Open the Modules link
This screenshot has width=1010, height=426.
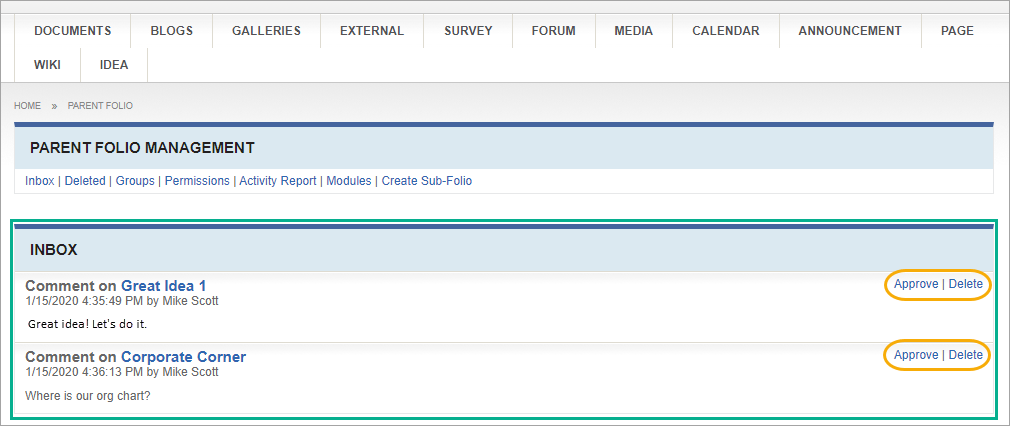(349, 181)
